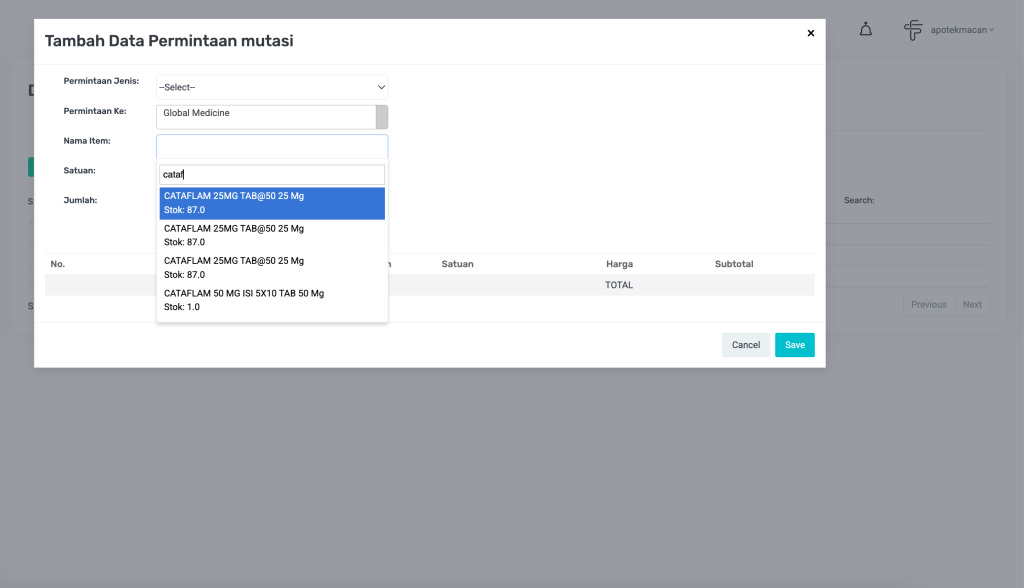Go to the Previous page
The width and height of the screenshot is (1024, 588).
click(928, 305)
